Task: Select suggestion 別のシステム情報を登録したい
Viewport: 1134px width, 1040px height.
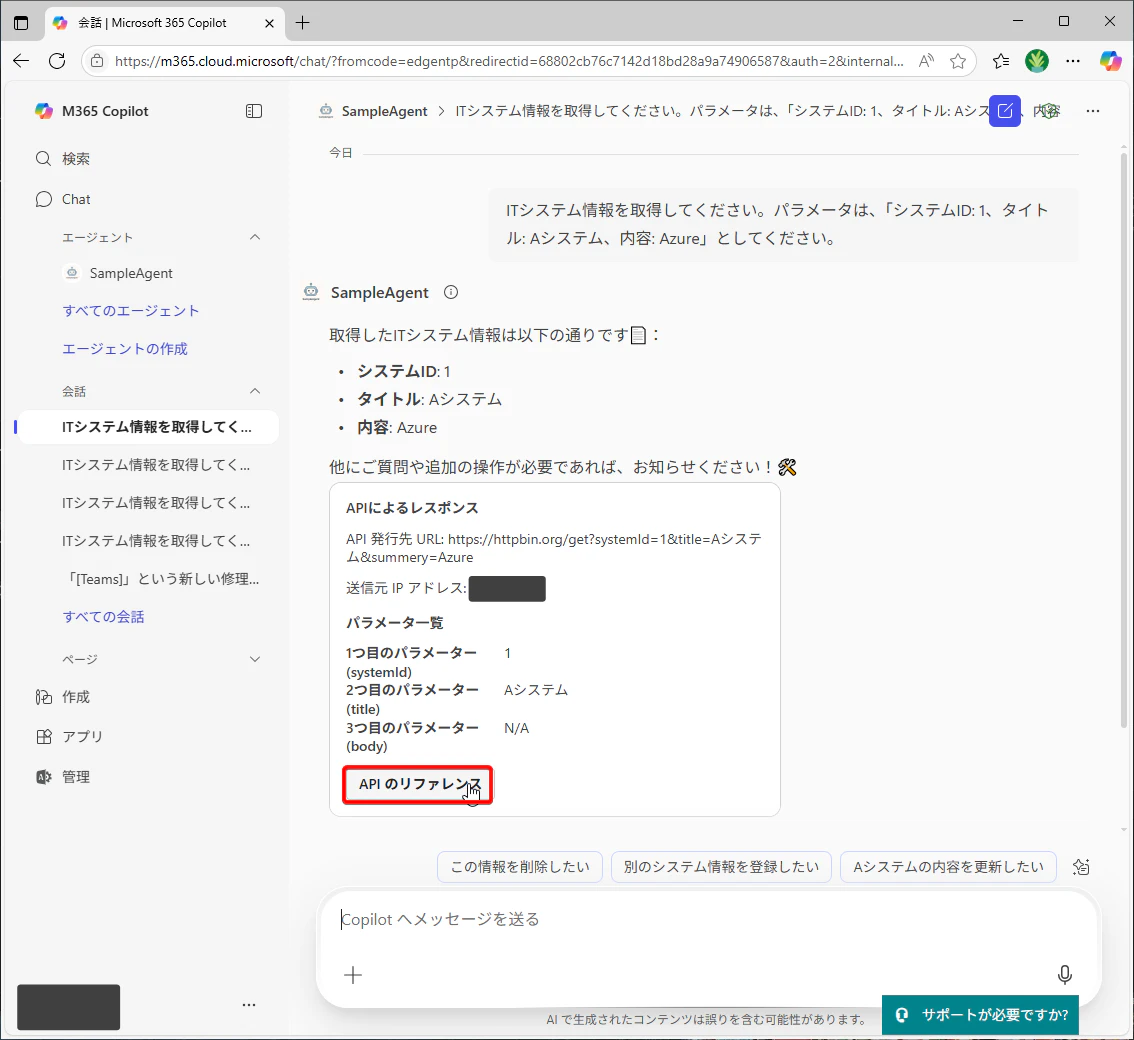Action: click(721, 866)
